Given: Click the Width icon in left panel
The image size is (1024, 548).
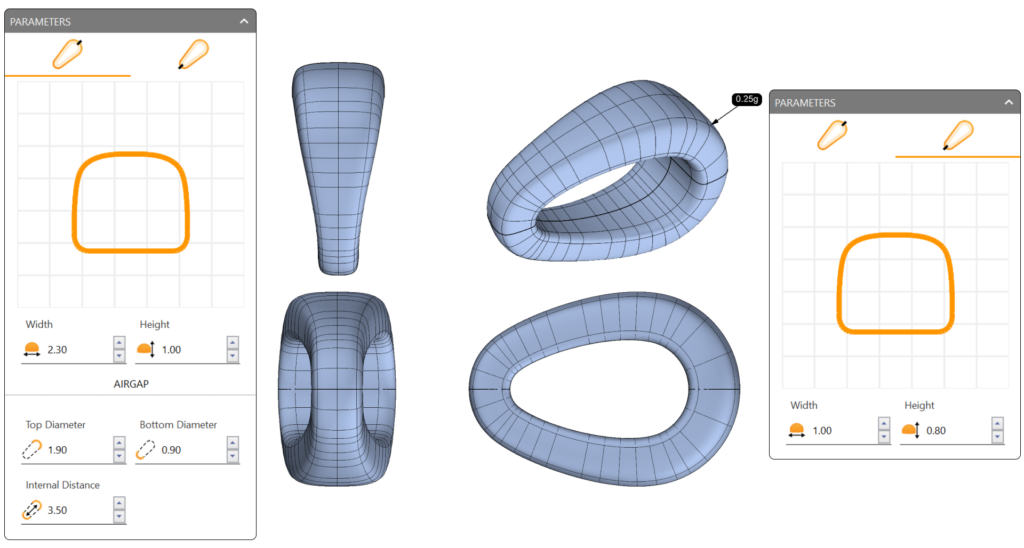Looking at the screenshot, I should point(32,349).
